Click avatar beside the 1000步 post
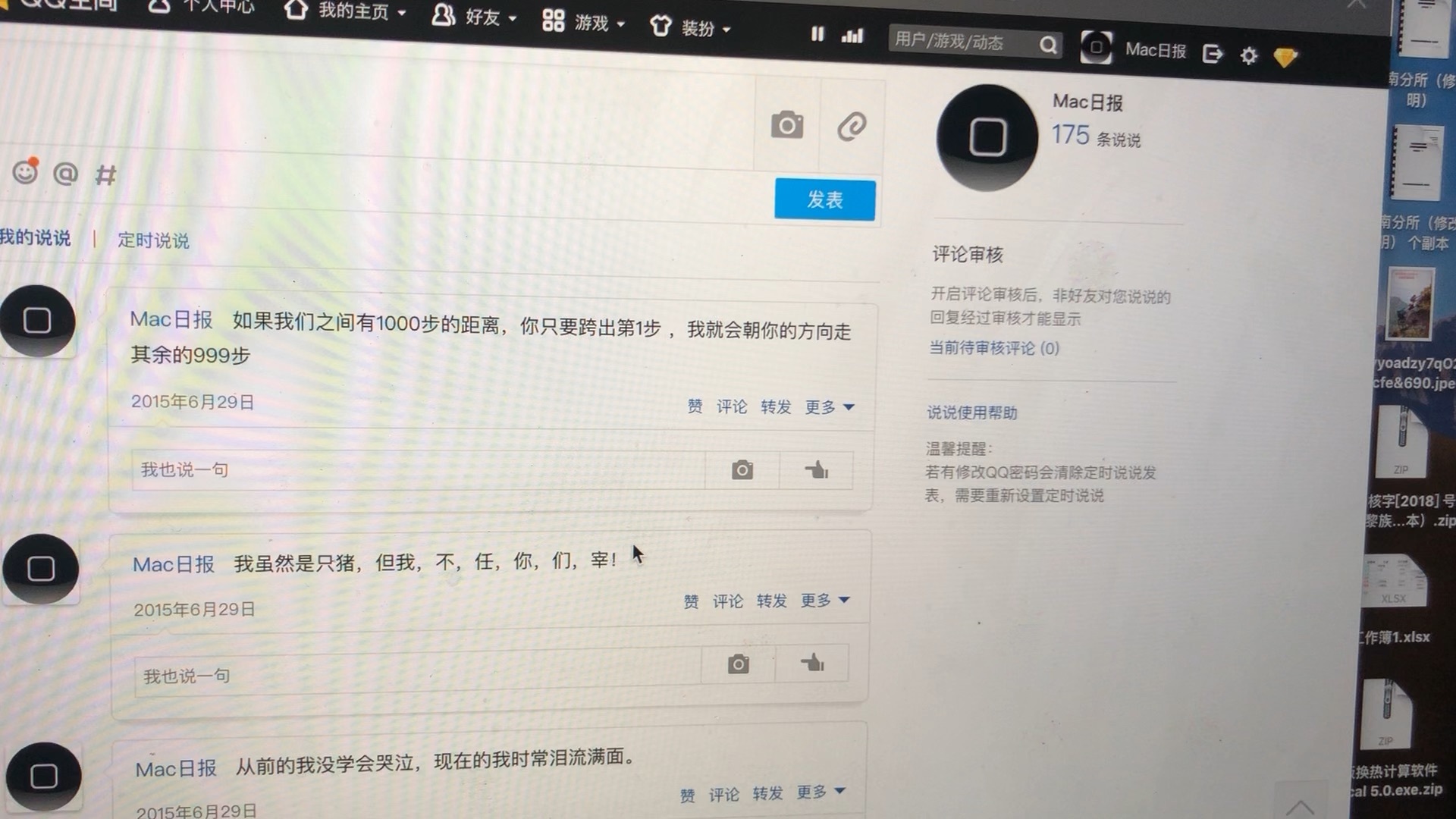1456x819 pixels. click(37, 321)
